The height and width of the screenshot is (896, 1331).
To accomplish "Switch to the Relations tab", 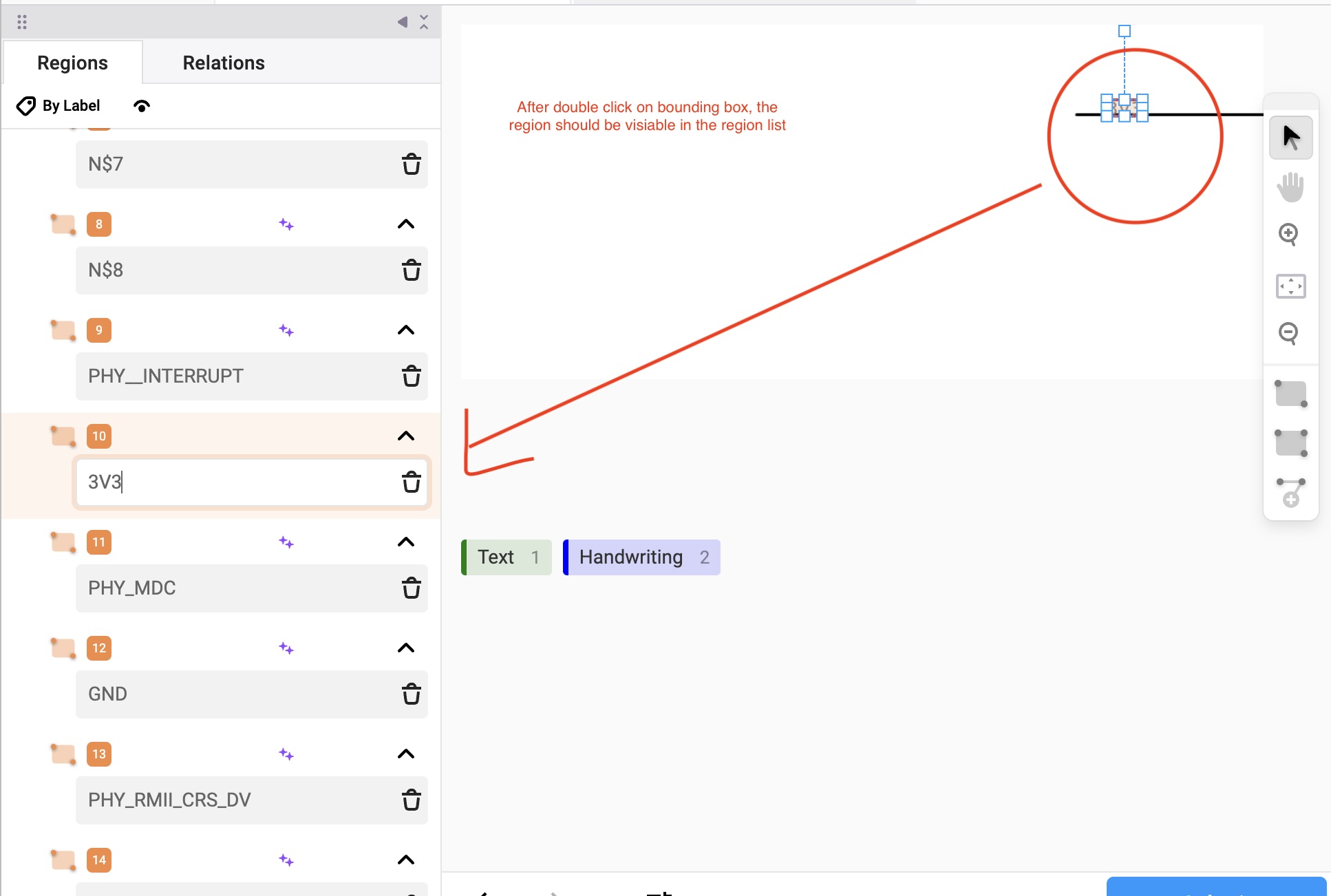I will pos(223,63).
